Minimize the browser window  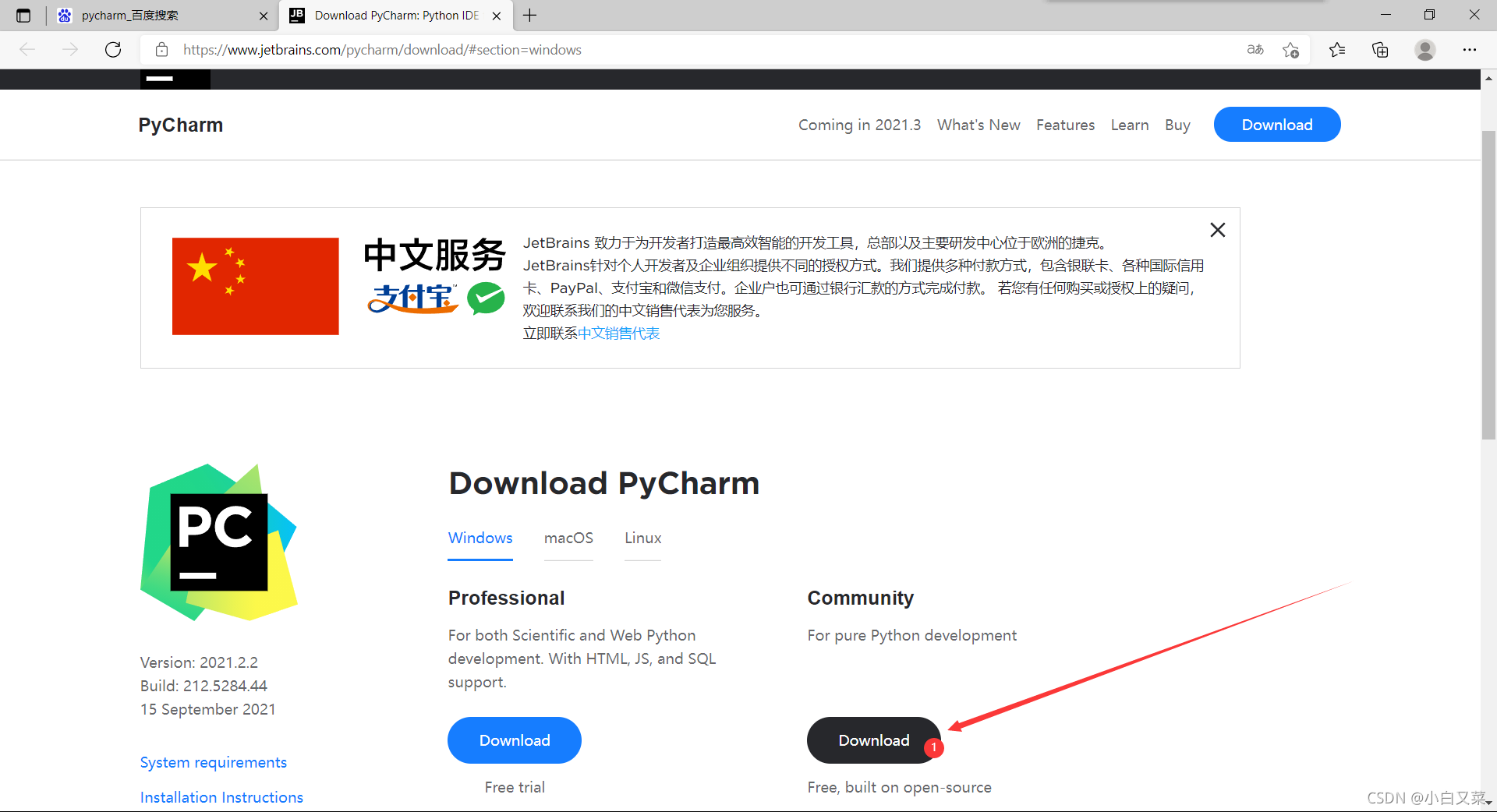(1386, 15)
